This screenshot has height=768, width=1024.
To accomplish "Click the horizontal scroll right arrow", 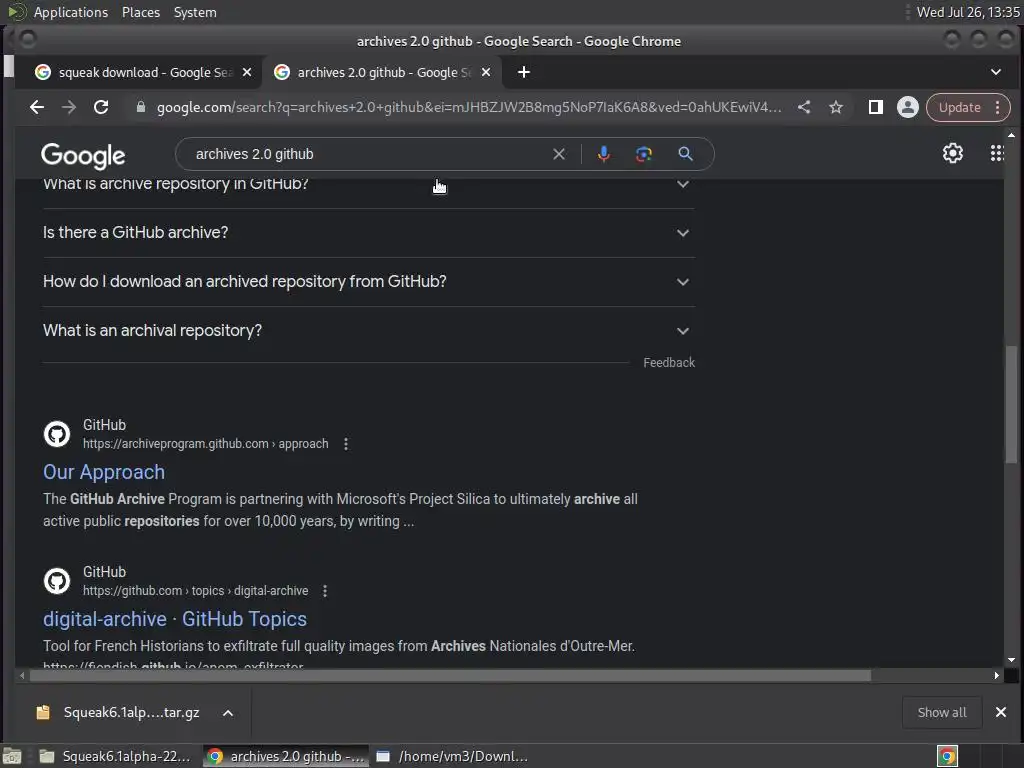I will 997,675.
